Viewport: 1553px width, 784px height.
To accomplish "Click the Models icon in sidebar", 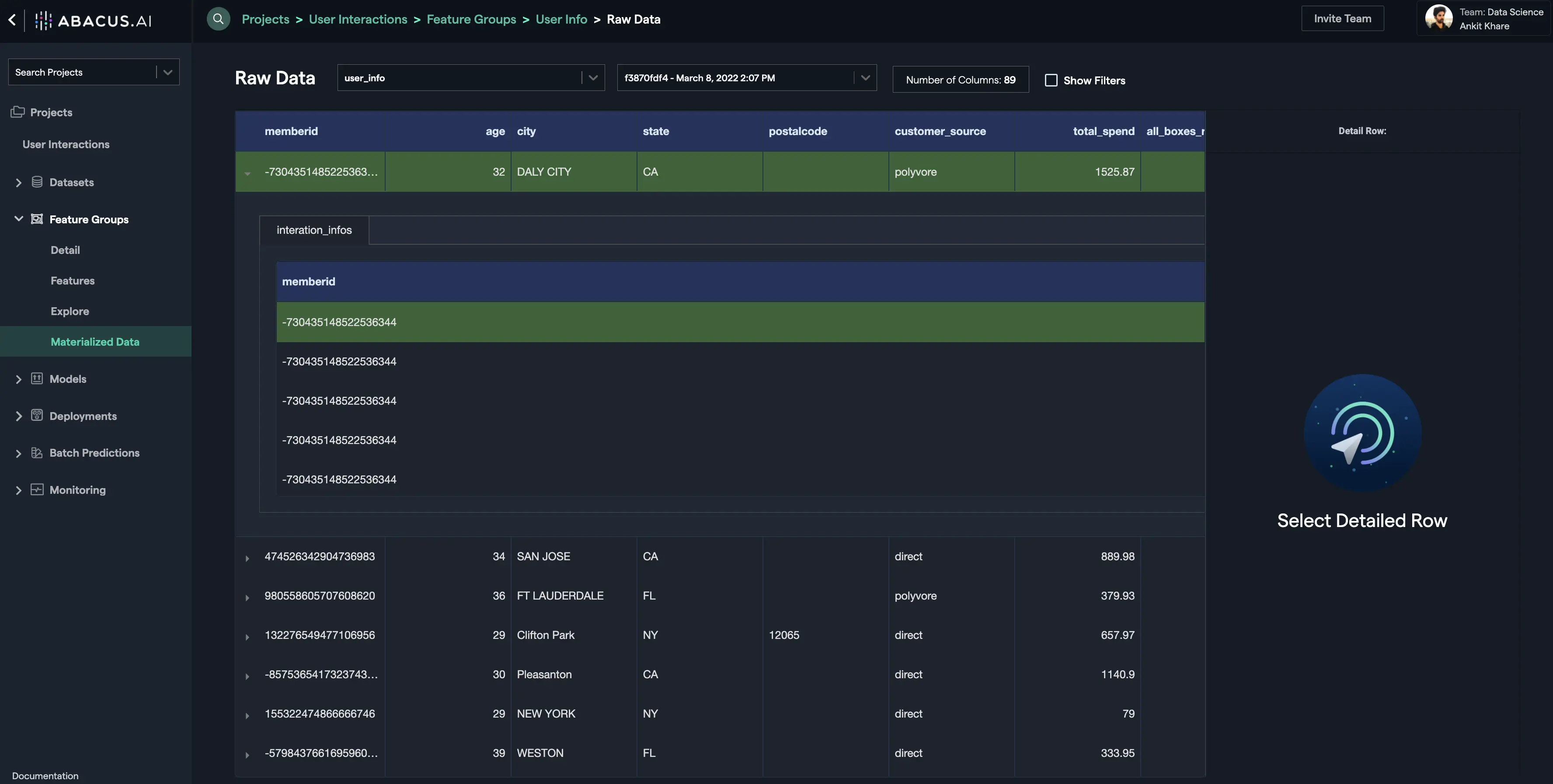I will 37,378.
